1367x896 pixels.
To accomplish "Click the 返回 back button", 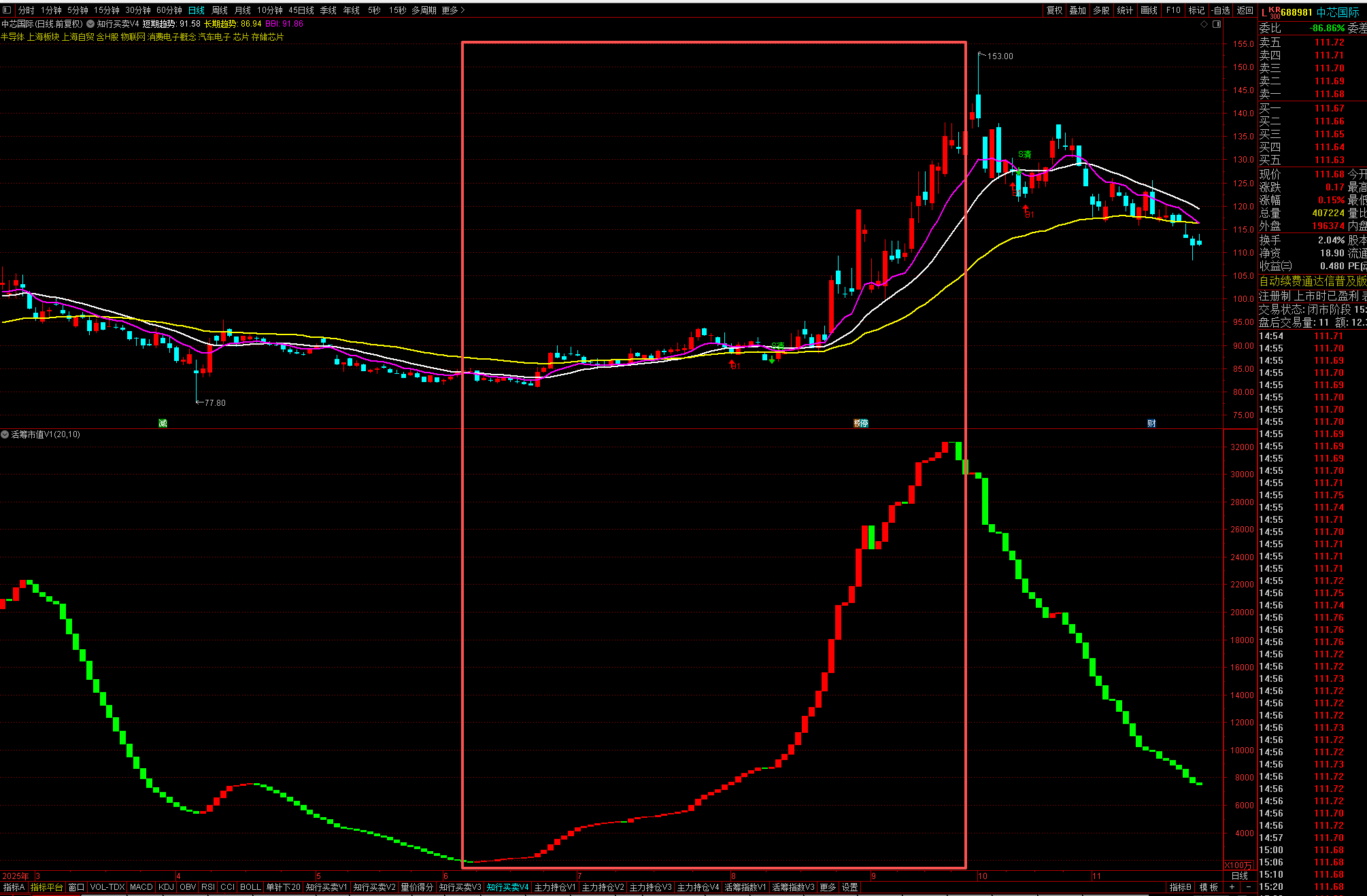I will (1245, 10).
